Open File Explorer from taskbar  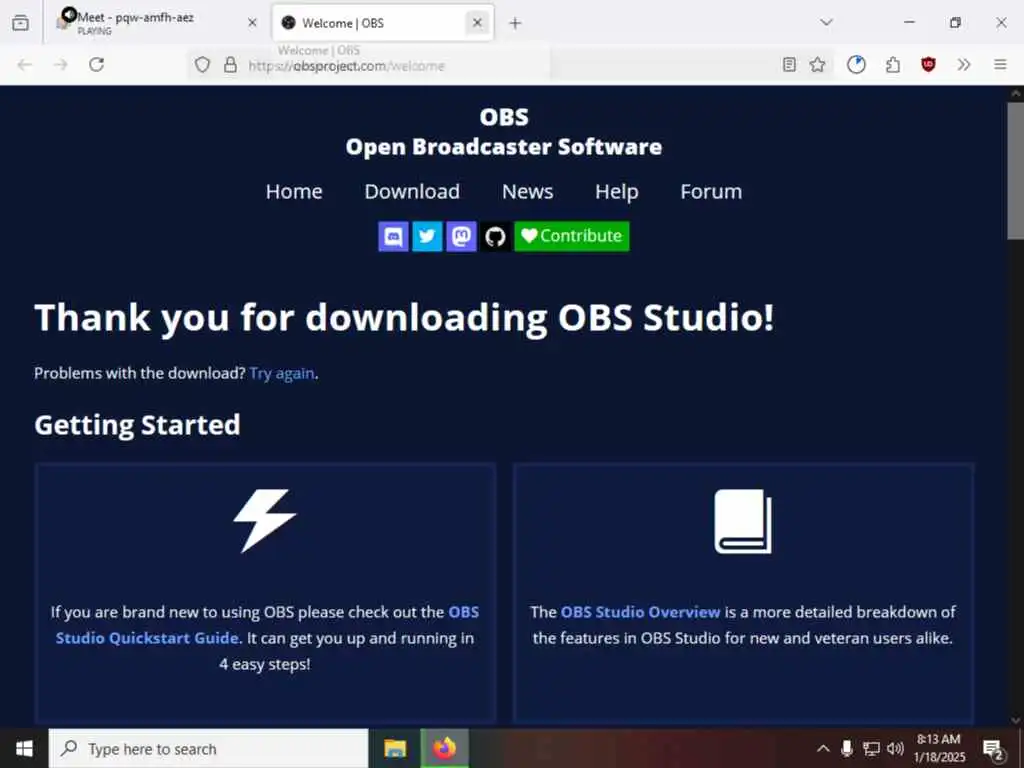pos(395,749)
